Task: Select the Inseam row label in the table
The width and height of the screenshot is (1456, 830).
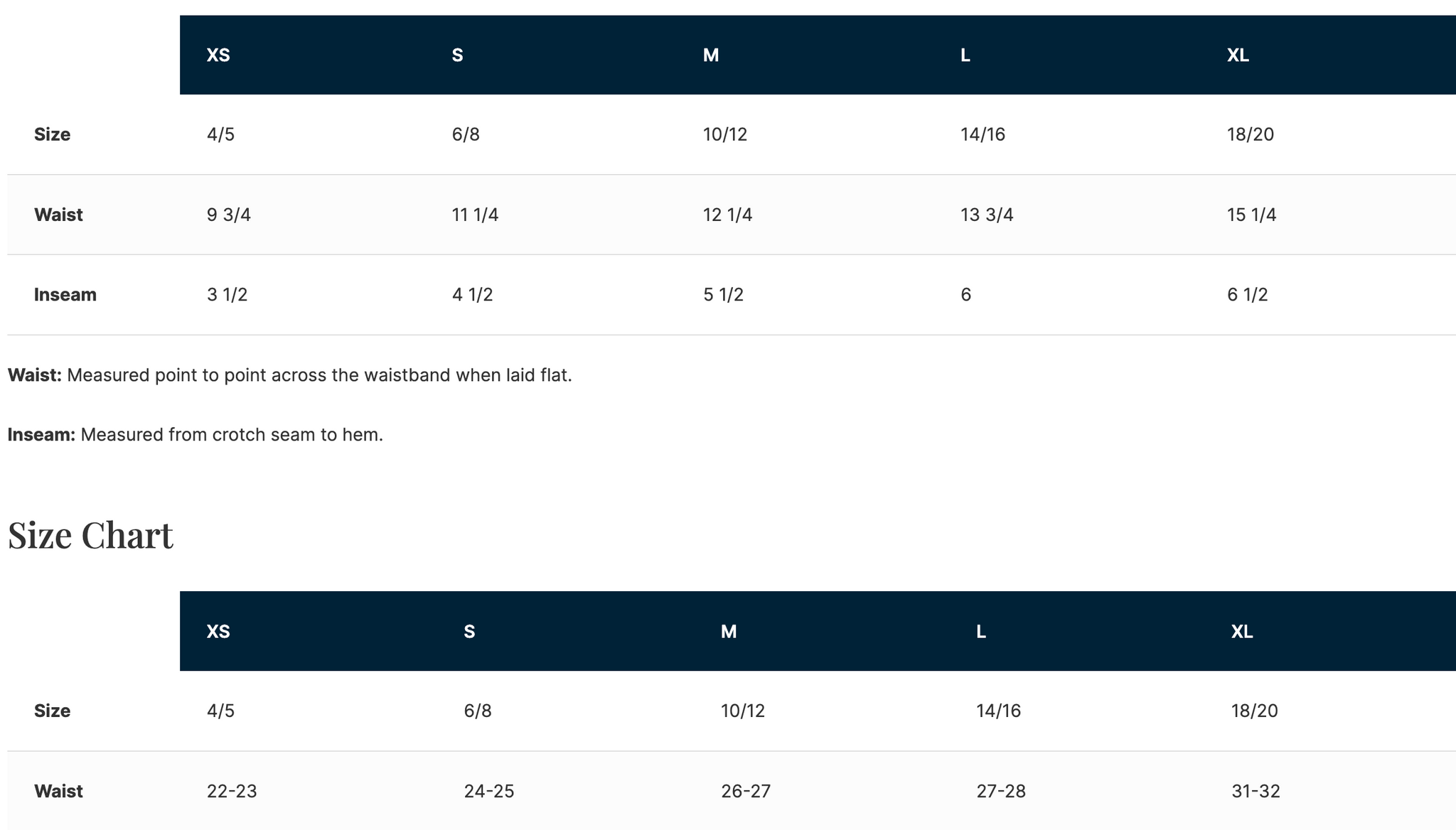Action: point(65,295)
